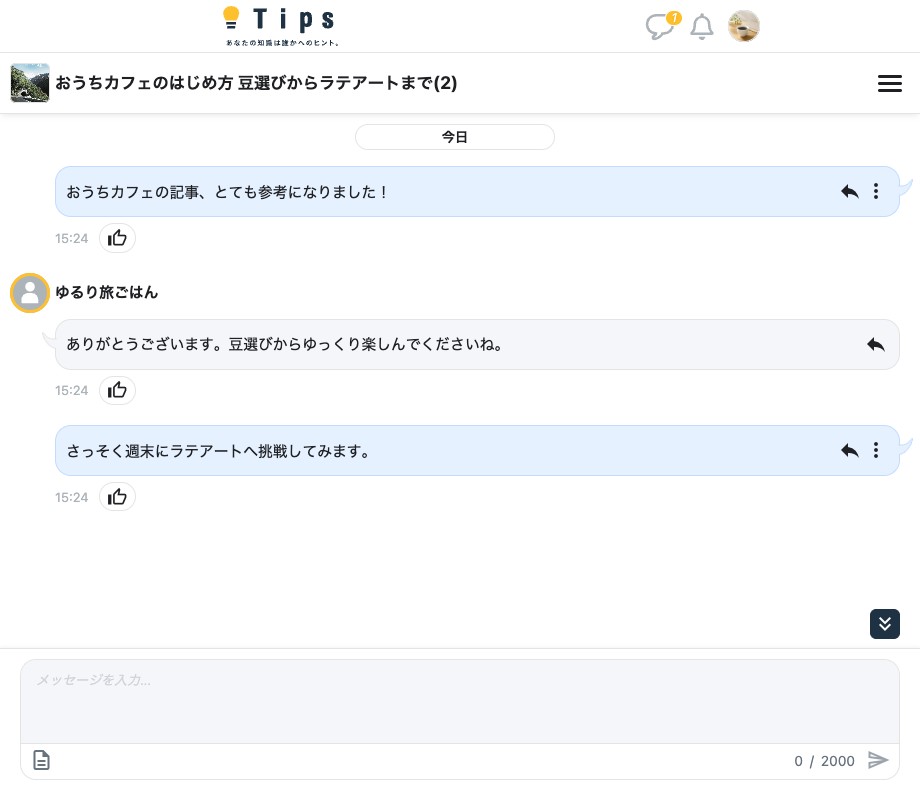Open more options for さっそく週末に message
The height and width of the screenshot is (800, 920).
pos(876,450)
